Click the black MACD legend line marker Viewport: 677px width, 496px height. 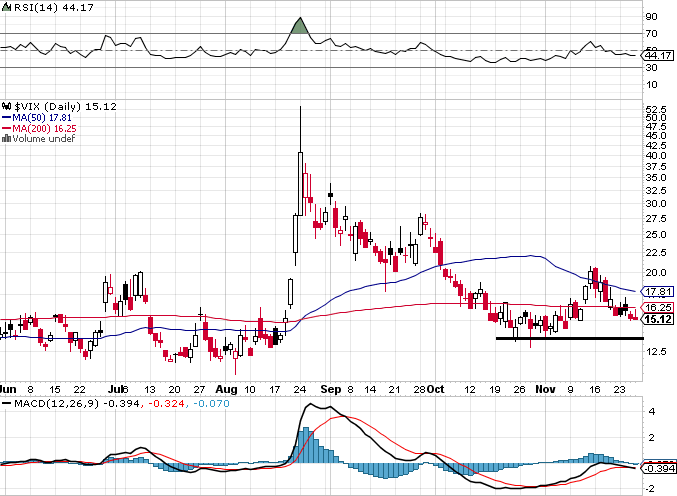[x=6, y=404]
